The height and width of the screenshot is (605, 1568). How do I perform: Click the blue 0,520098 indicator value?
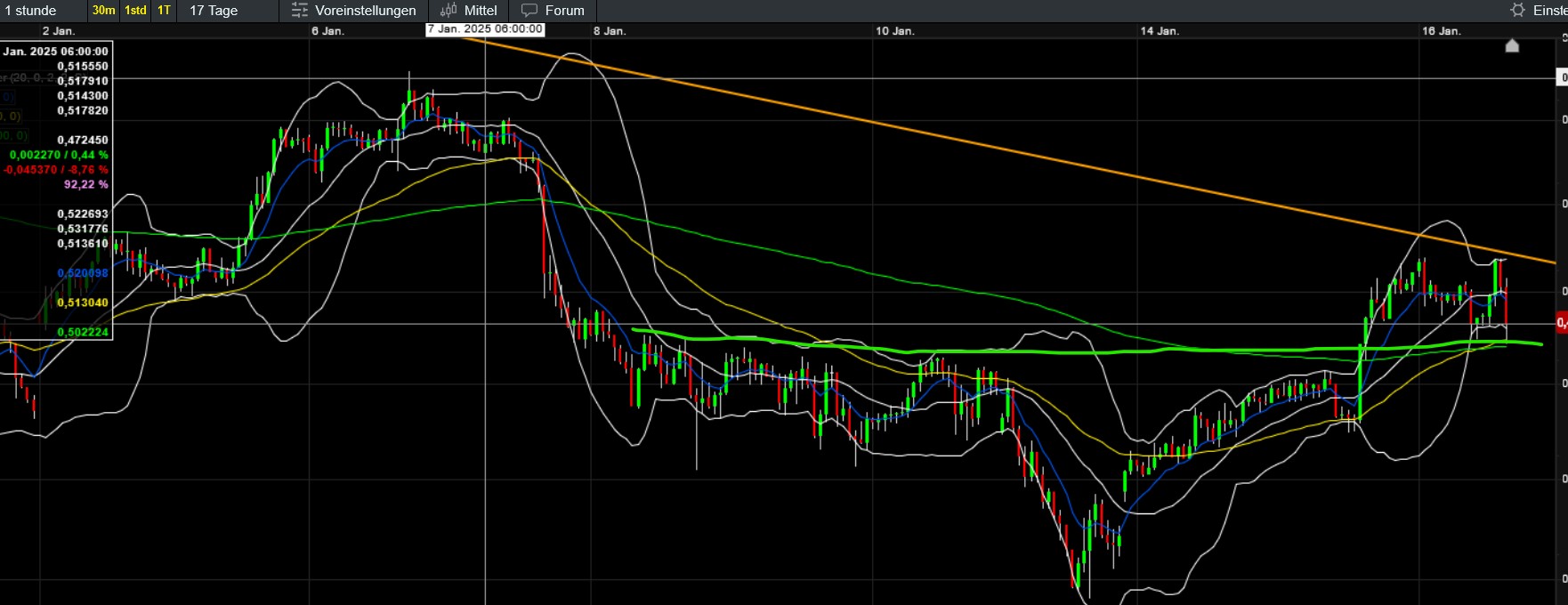[83, 273]
